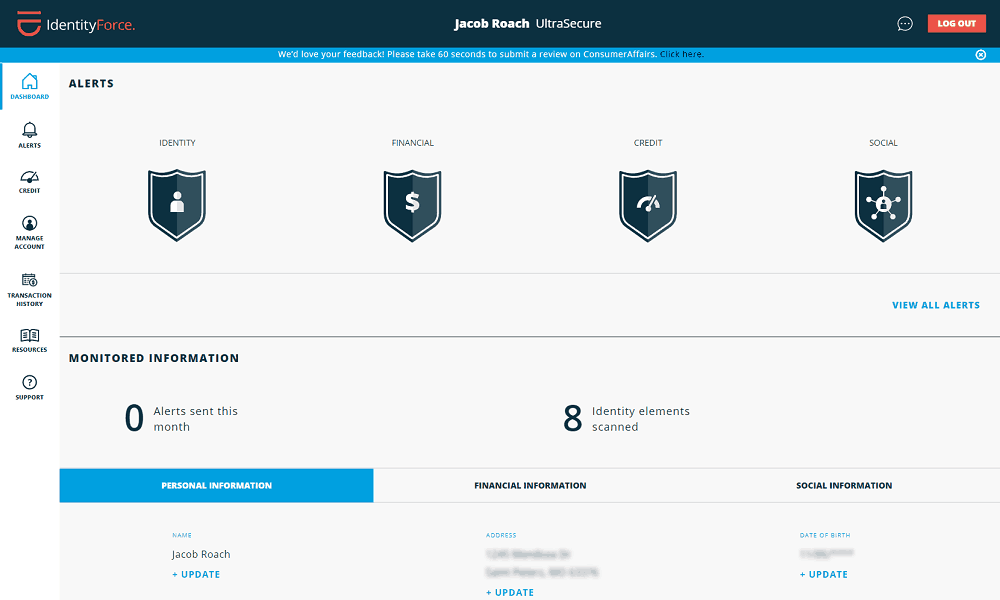The height and width of the screenshot is (600, 1000).
Task: Select the Social network shield icon
Action: point(883,205)
